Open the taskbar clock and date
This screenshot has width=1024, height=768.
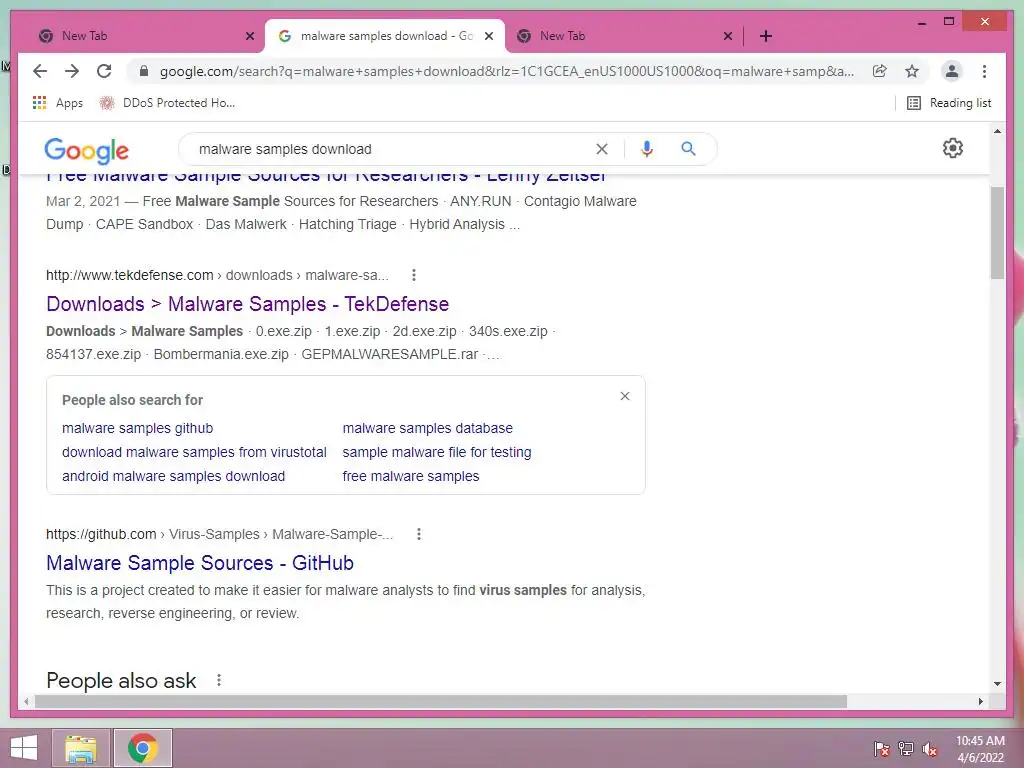(980, 748)
